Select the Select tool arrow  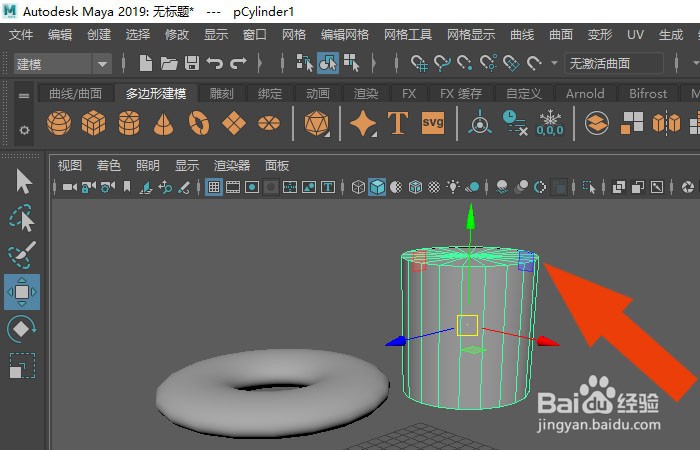[x=23, y=182]
